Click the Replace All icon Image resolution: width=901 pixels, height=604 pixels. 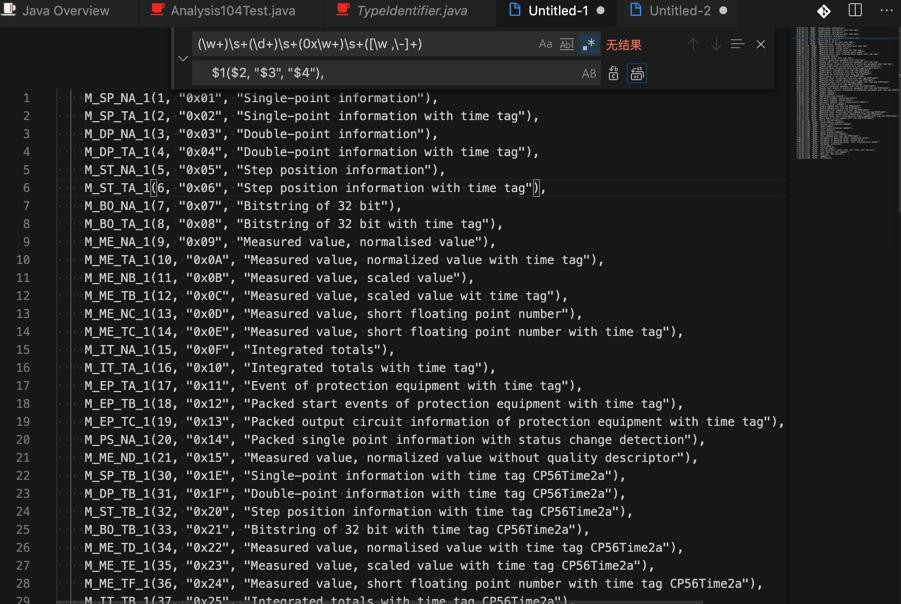tap(637, 74)
